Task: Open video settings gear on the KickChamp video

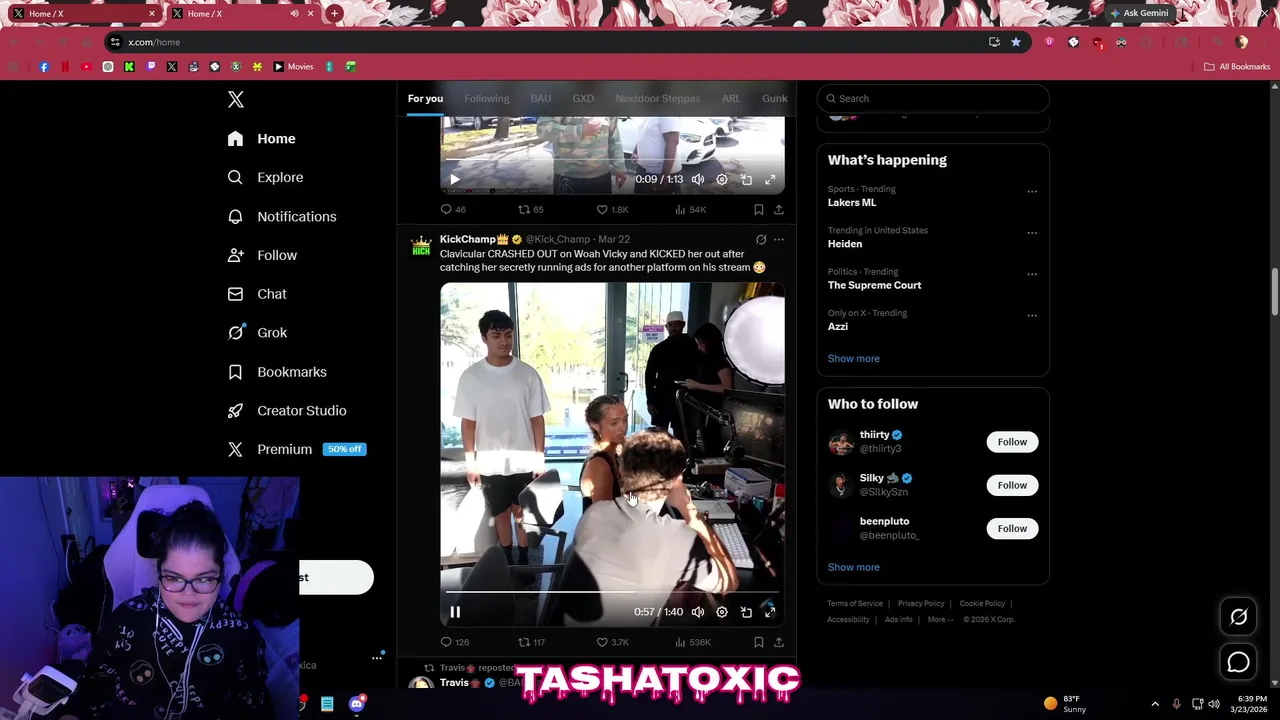Action: click(722, 612)
